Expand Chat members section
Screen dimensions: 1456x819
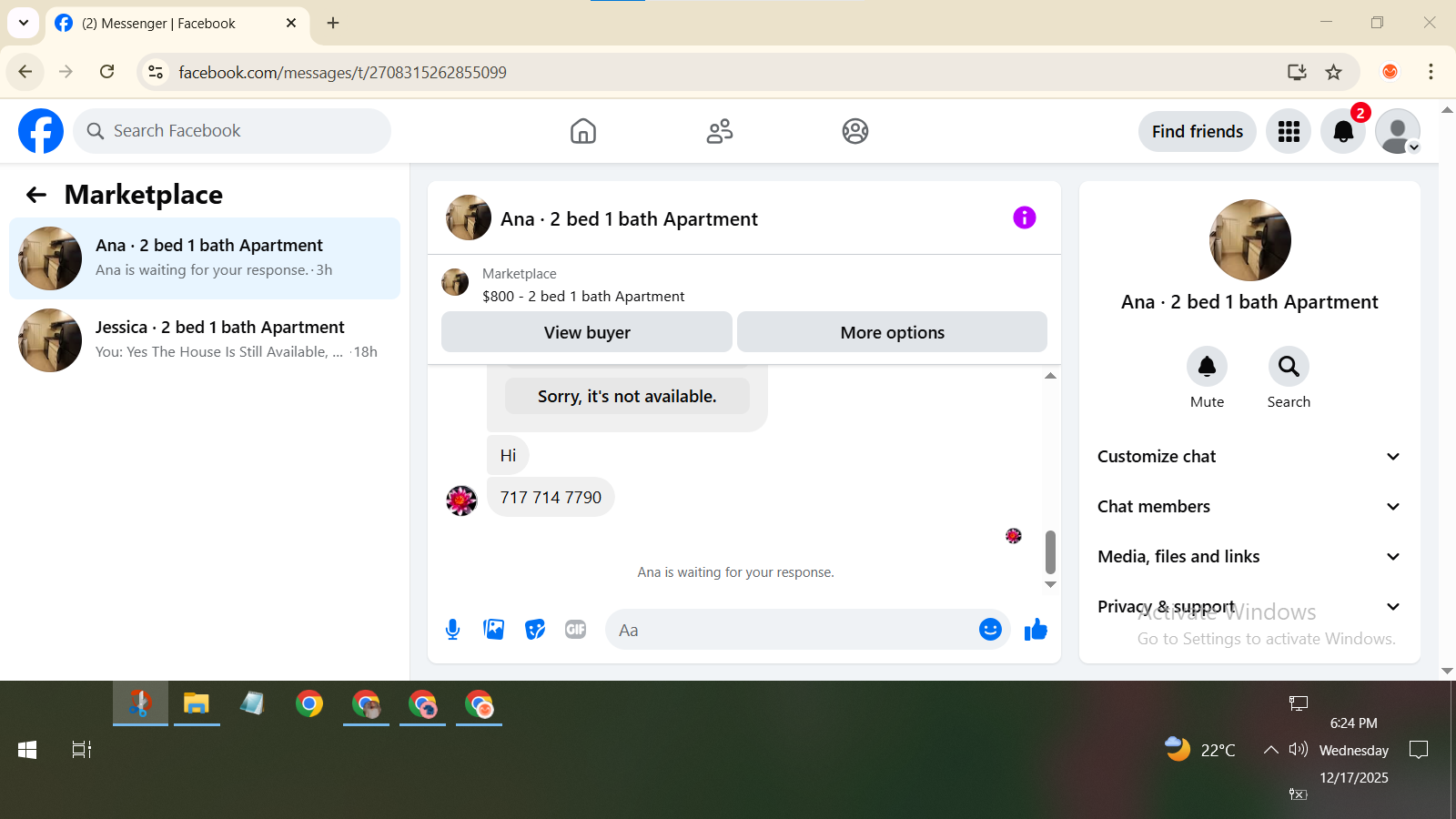[1249, 507]
